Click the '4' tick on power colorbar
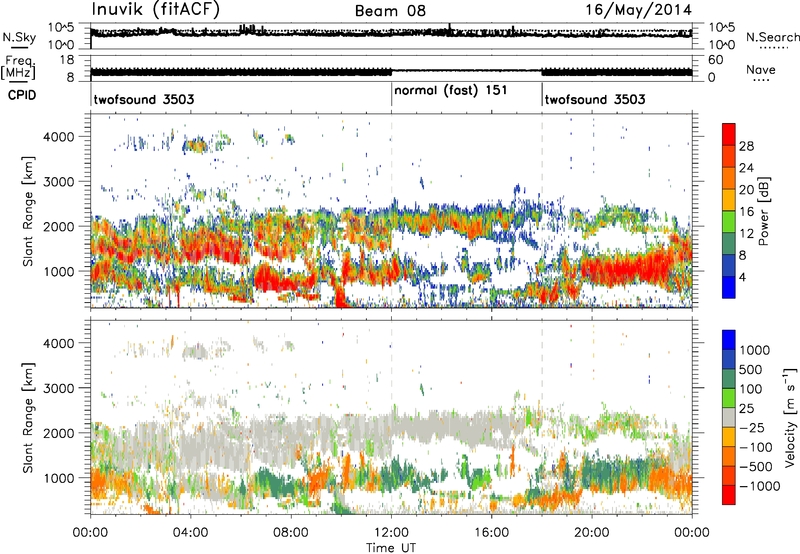Screen dimensions: 800x554 742,278
